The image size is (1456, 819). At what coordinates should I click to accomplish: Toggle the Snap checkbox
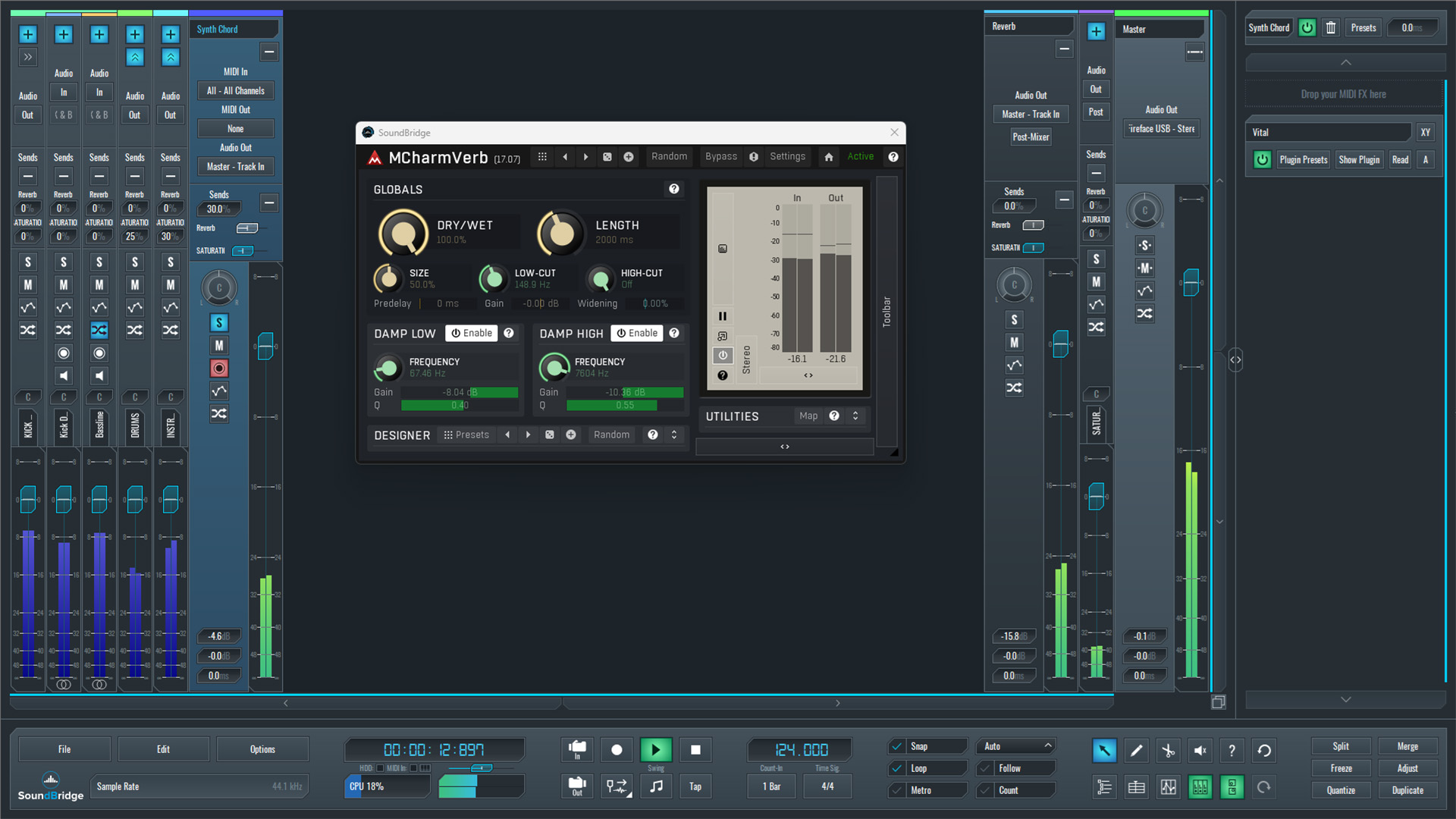tap(897, 746)
